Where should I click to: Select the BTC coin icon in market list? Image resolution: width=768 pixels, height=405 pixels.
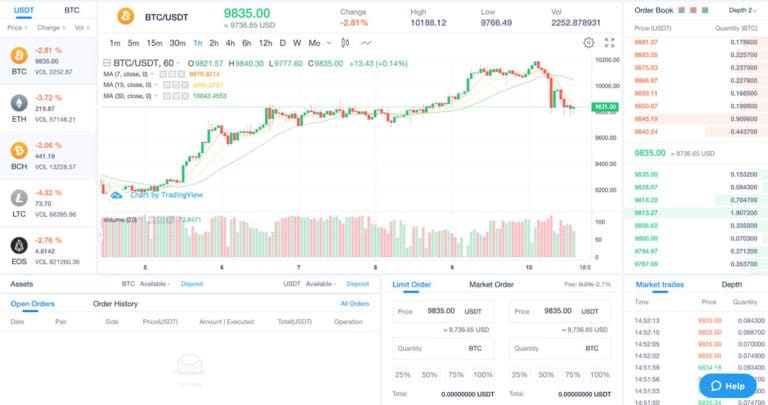(19, 55)
